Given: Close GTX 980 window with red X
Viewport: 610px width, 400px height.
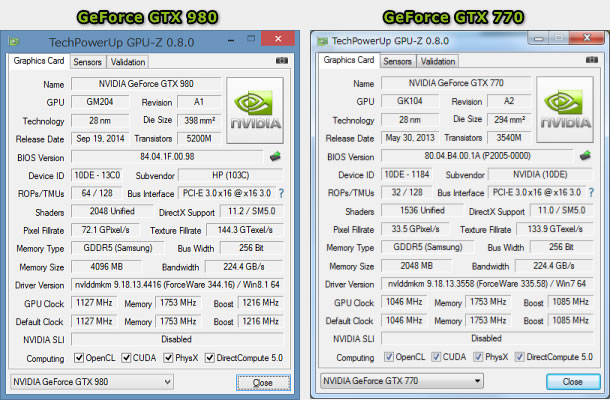Looking at the screenshot, I should [278, 39].
